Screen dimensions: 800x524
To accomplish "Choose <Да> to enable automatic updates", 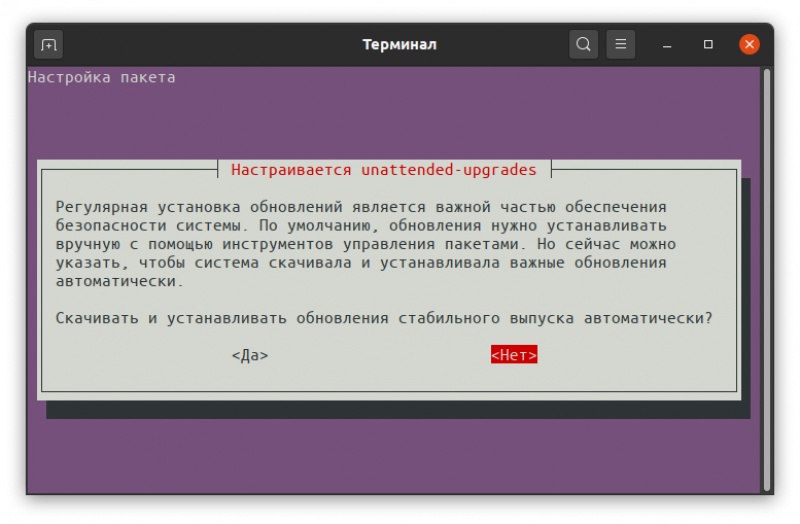I will [x=250, y=355].
